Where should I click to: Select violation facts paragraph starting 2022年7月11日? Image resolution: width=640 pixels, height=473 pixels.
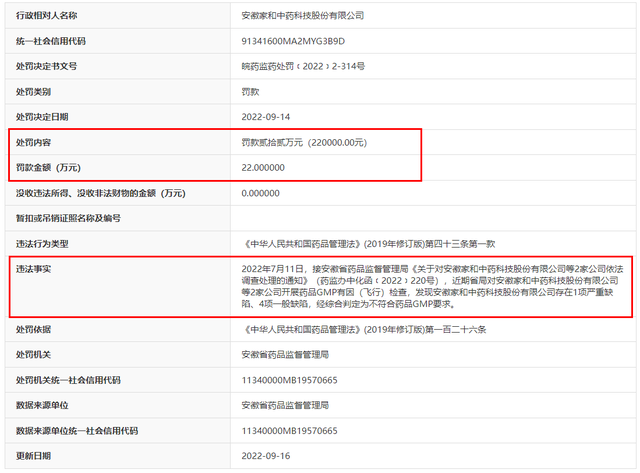(432, 286)
